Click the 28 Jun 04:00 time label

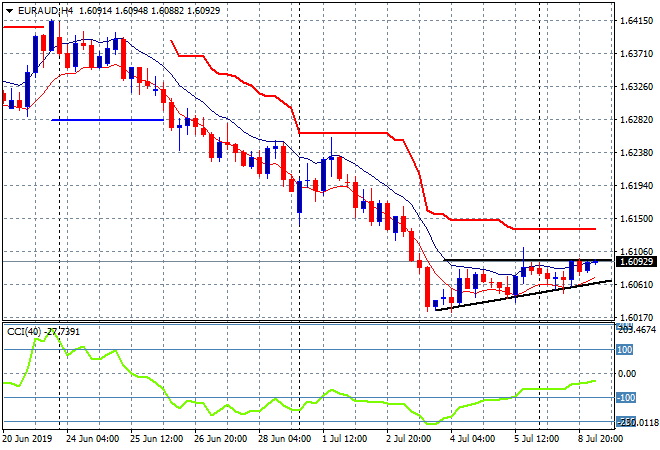[284, 439]
